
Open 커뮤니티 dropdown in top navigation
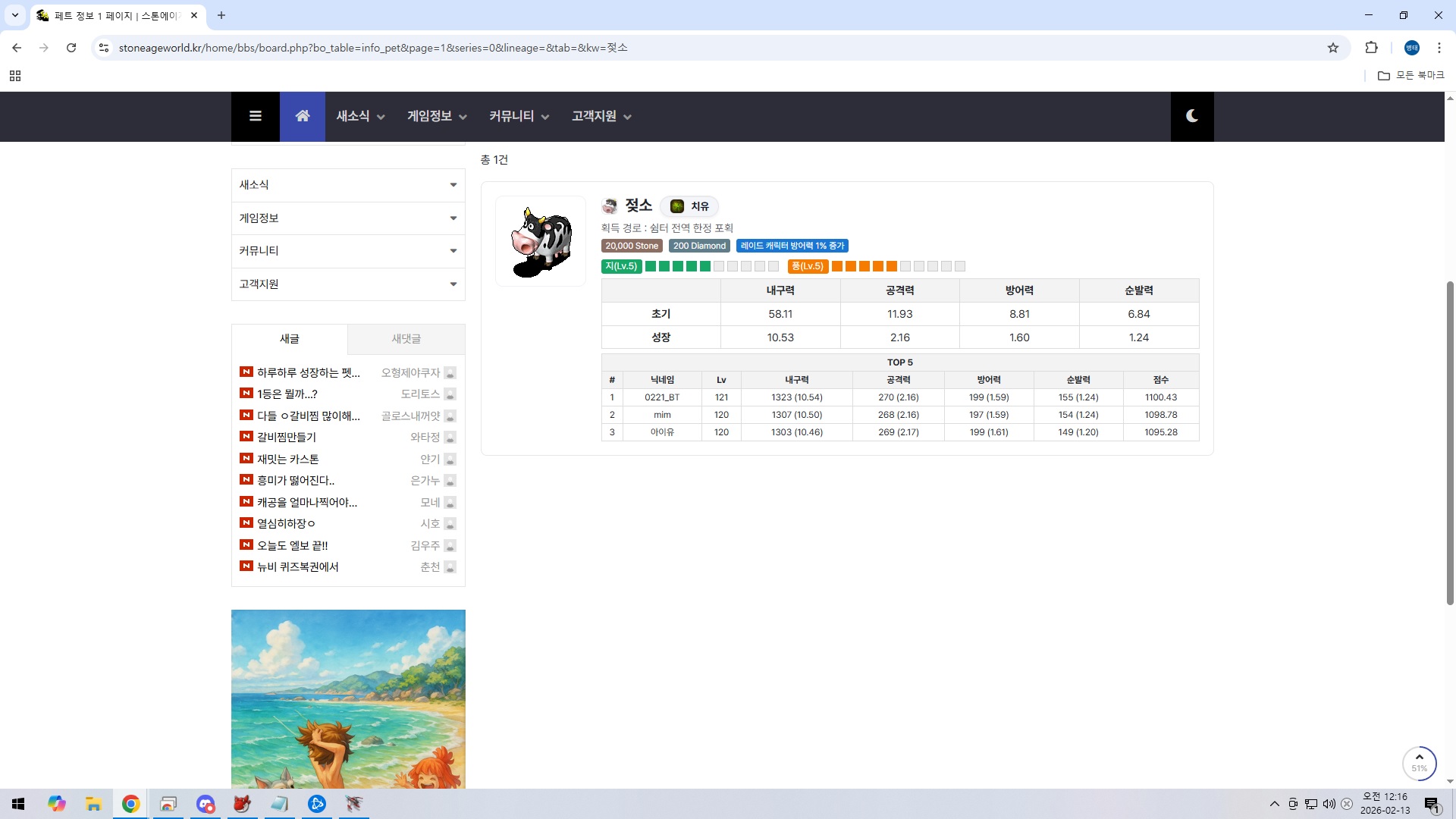[x=519, y=116]
